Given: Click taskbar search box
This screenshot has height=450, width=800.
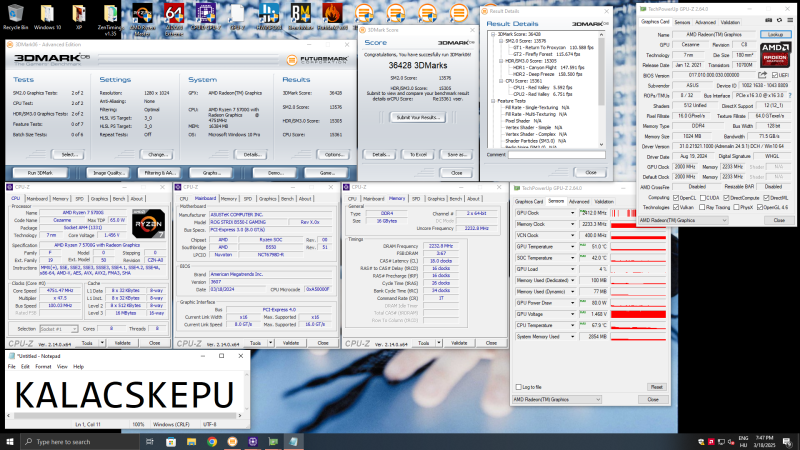Looking at the screenshot, I should (x=80, y=441).
